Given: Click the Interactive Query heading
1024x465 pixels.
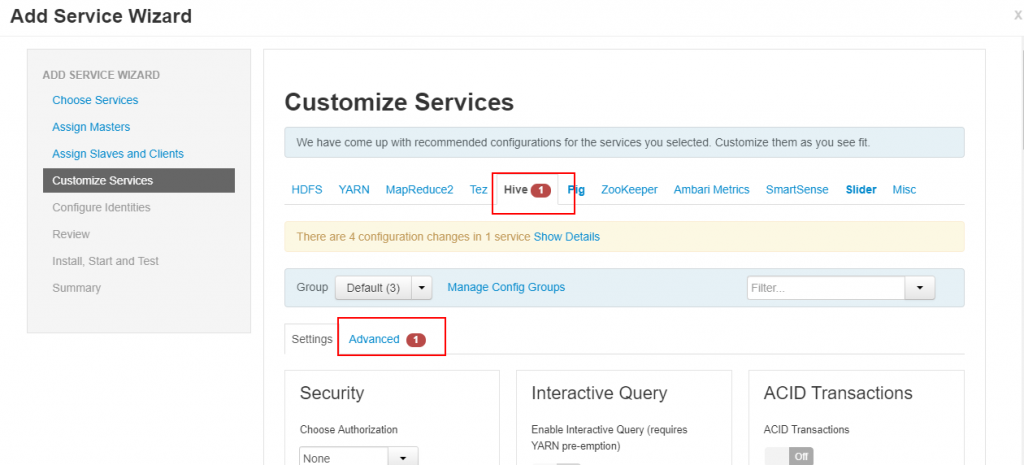Looking at the screenshot, I should tap(600, 393).
